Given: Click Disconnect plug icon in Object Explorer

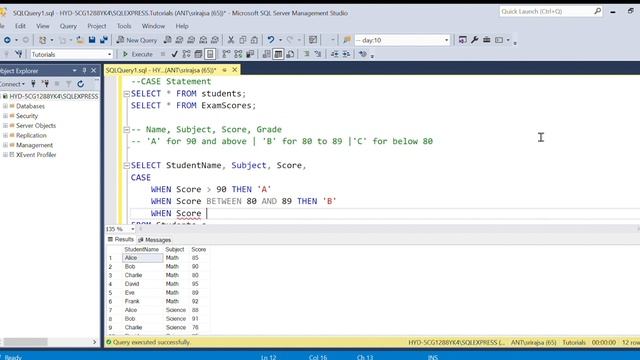Looking at the screenshot, I should [46, 84].
